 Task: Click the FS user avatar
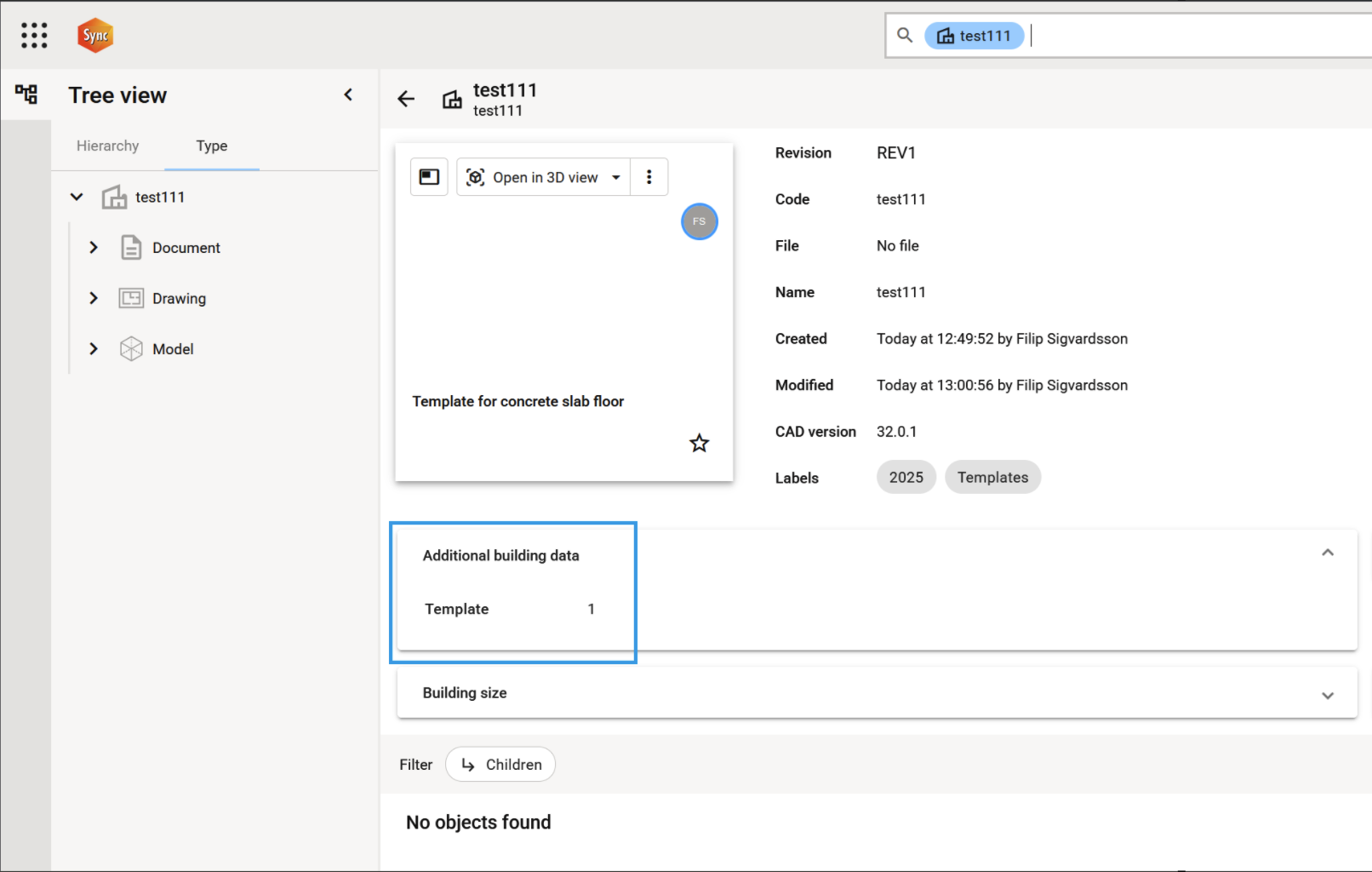click(699, 221)
